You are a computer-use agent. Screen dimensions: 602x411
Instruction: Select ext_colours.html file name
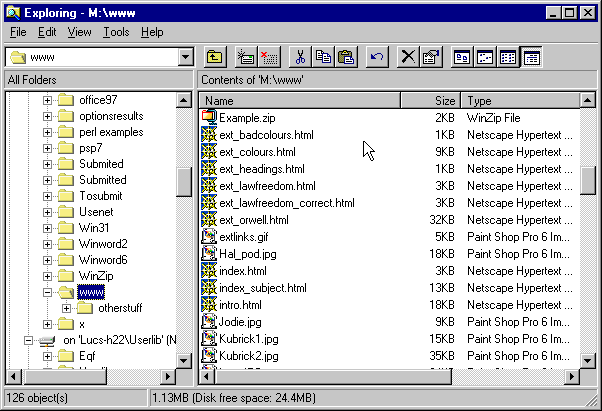[258, 152]
